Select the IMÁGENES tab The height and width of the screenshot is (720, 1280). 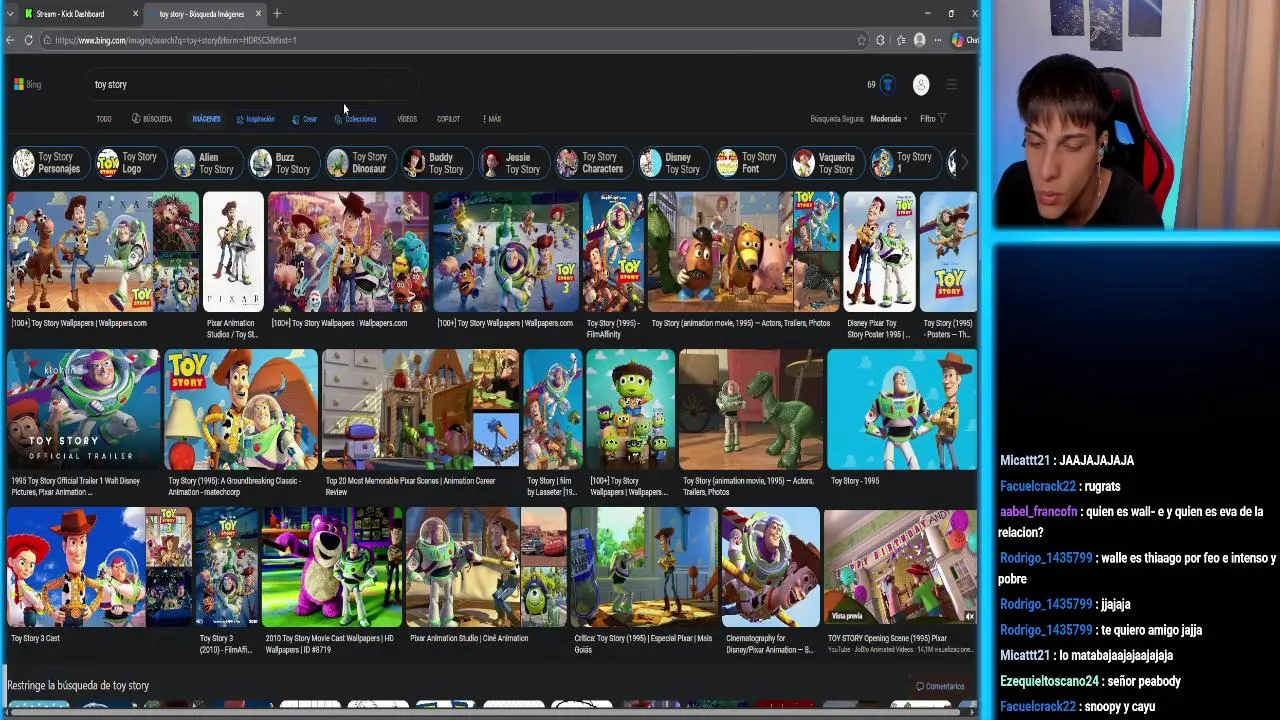click(x=206, y=119)
